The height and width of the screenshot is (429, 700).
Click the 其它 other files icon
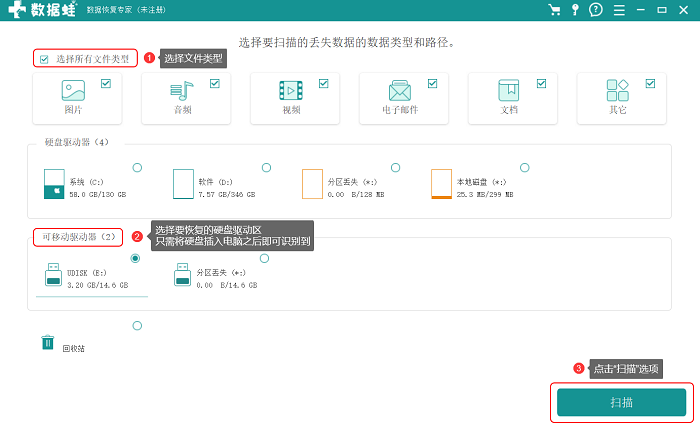click(617, 90)
